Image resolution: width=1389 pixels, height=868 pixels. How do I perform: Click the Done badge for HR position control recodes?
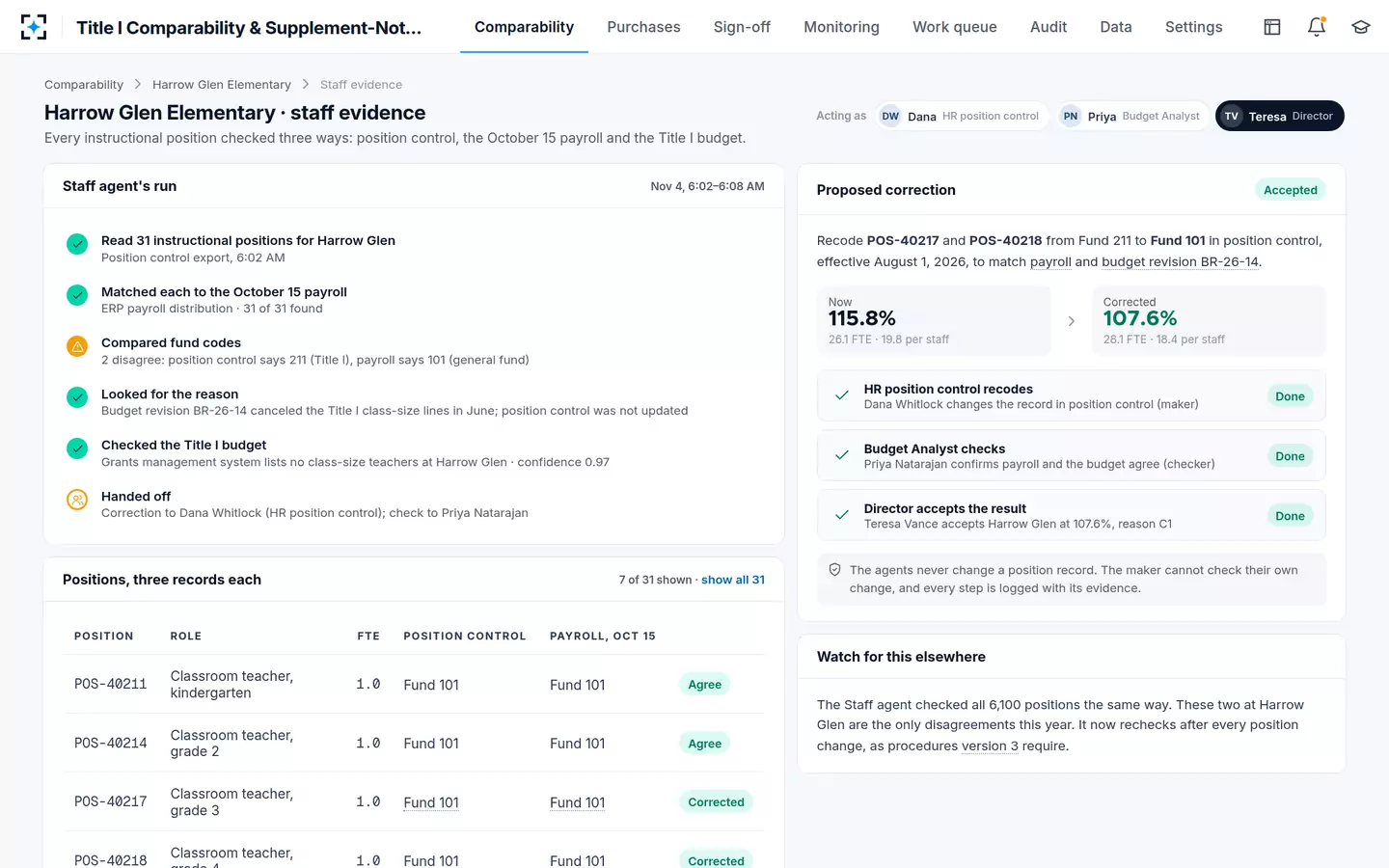(x=1290, y=396)
